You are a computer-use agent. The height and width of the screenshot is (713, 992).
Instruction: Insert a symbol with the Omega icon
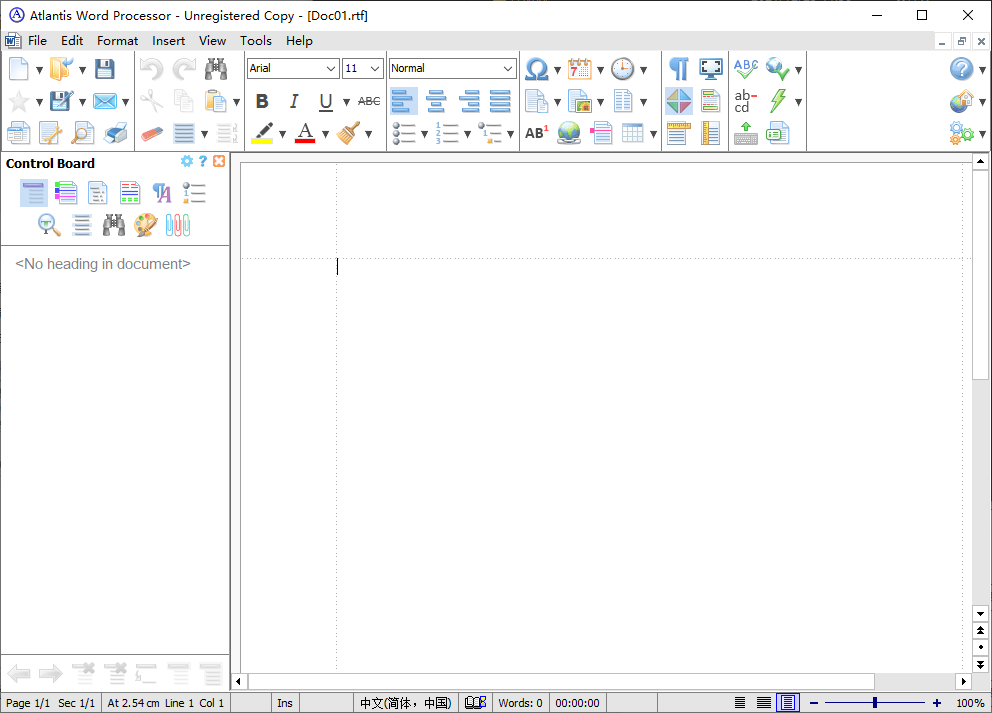click(537, 69)
